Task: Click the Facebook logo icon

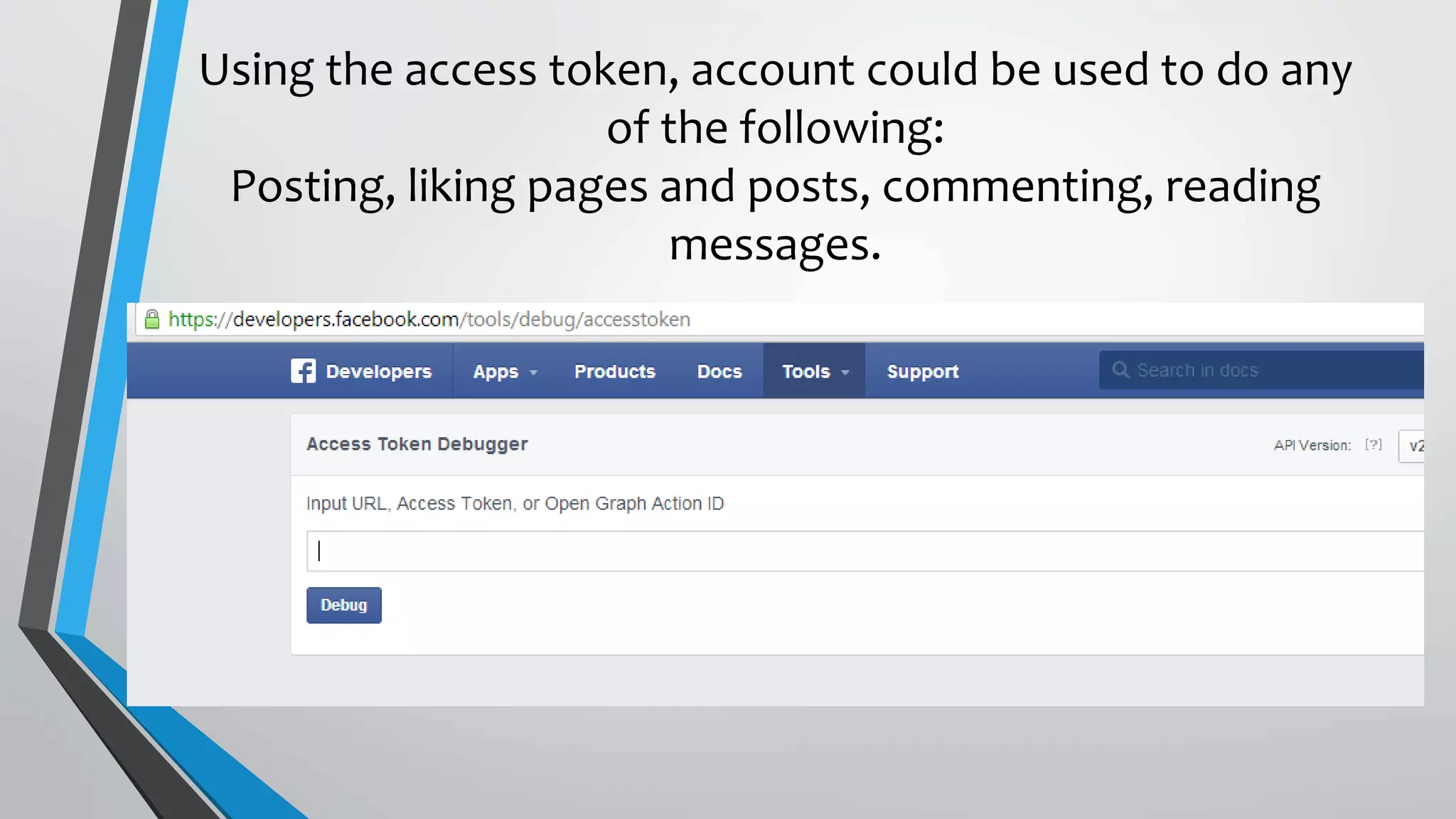Action: coord(303,371)
